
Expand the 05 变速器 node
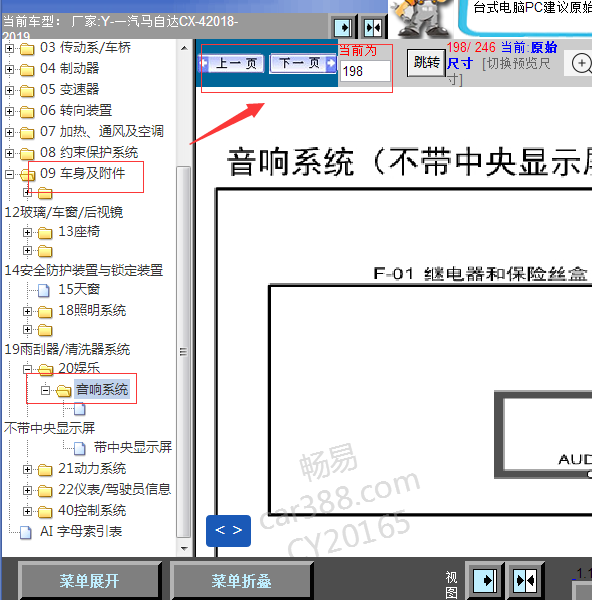pos(9,91)
